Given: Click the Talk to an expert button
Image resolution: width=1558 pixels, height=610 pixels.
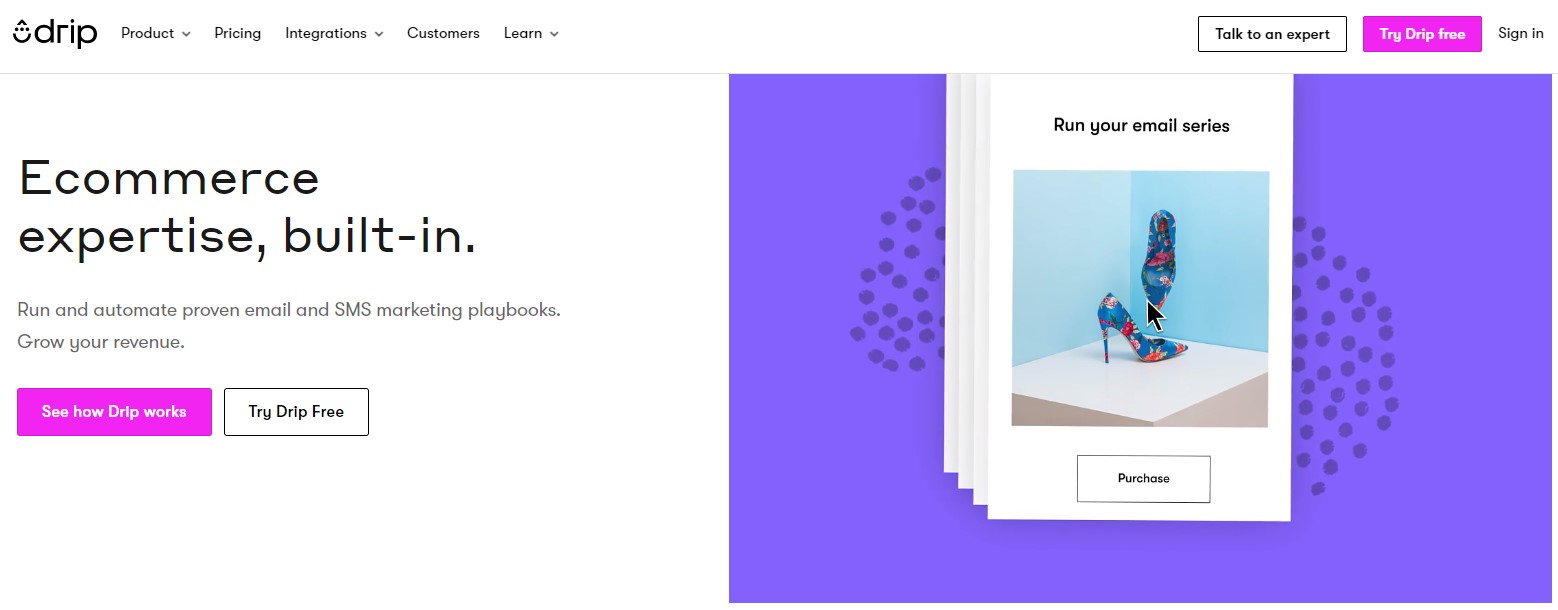Looking at the screenshot, I should [1272, 34].
